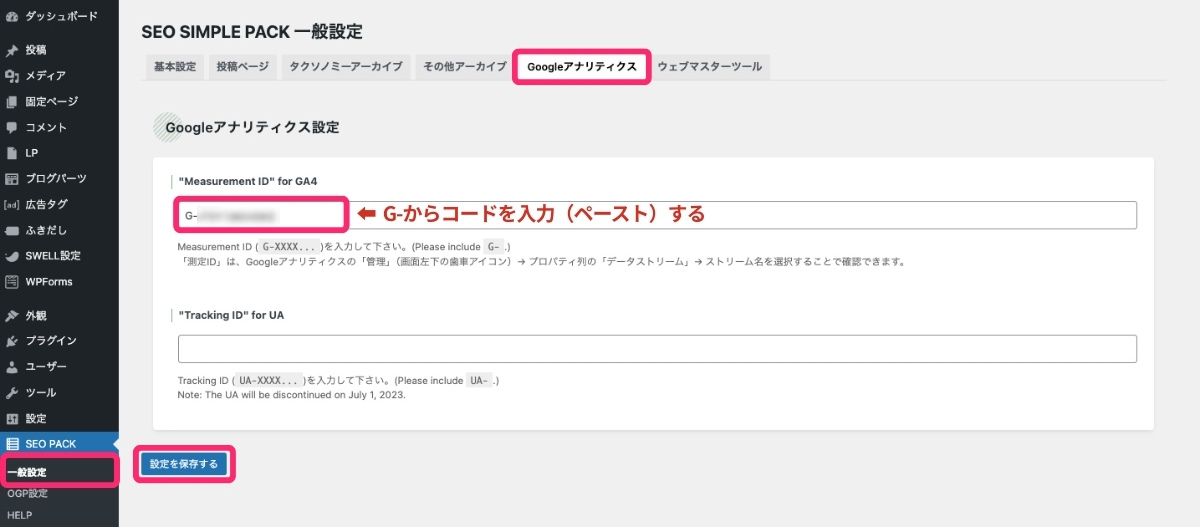Click the SEO PACK list icon
1200x527 pixels.
pos(12,444)
